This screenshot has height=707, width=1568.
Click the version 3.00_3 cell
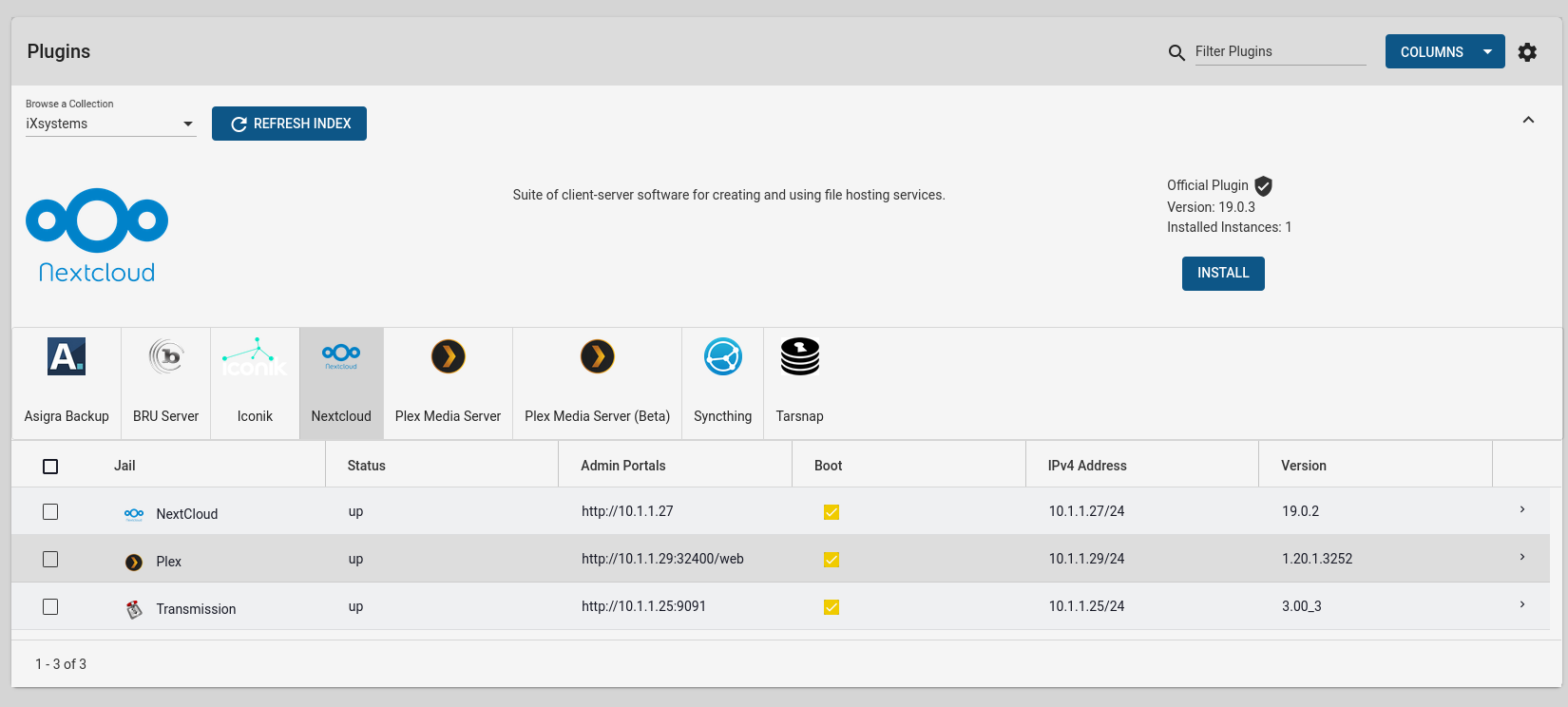[x=1302, y=606]
